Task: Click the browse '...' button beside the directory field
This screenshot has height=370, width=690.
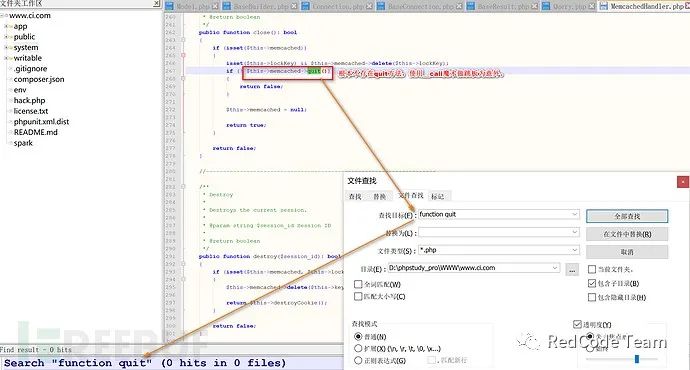Action: click(x=572, y=269)
